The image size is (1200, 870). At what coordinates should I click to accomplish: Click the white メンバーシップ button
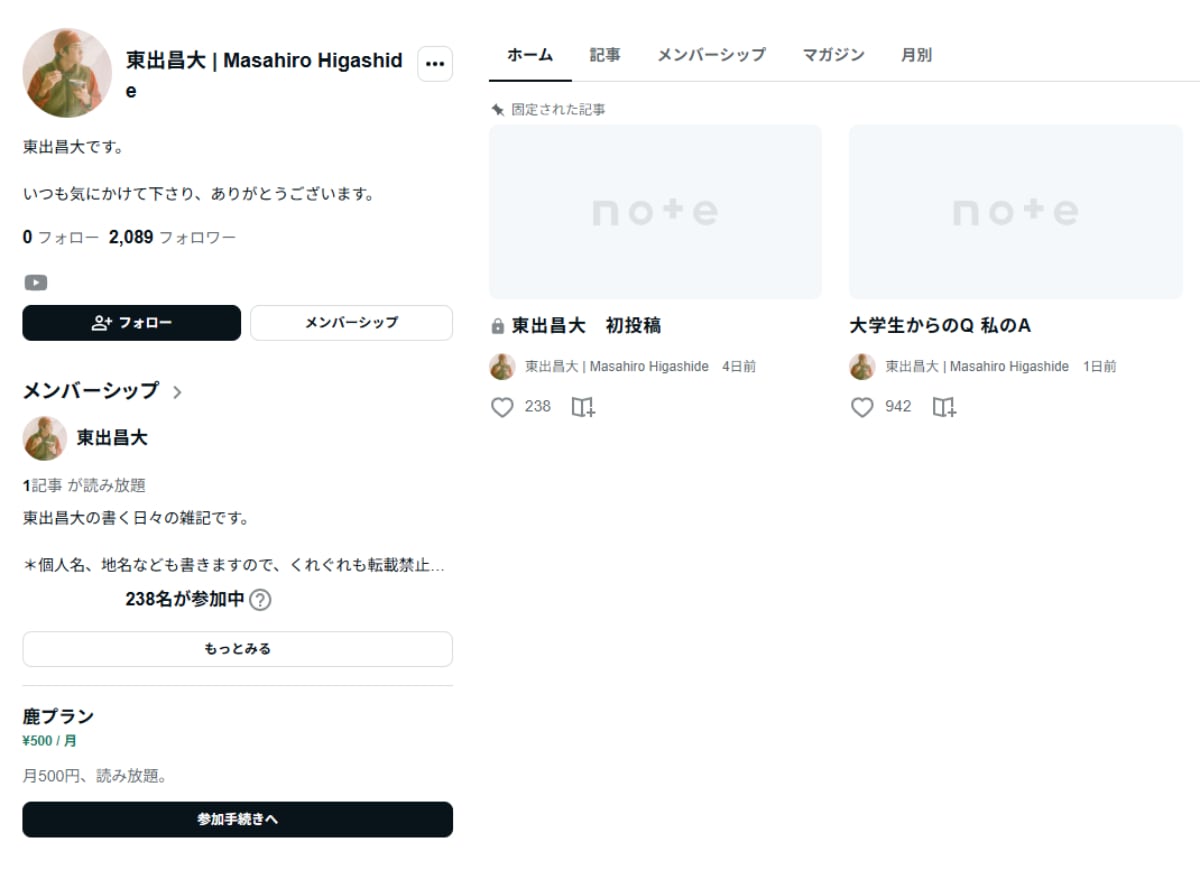351,323
